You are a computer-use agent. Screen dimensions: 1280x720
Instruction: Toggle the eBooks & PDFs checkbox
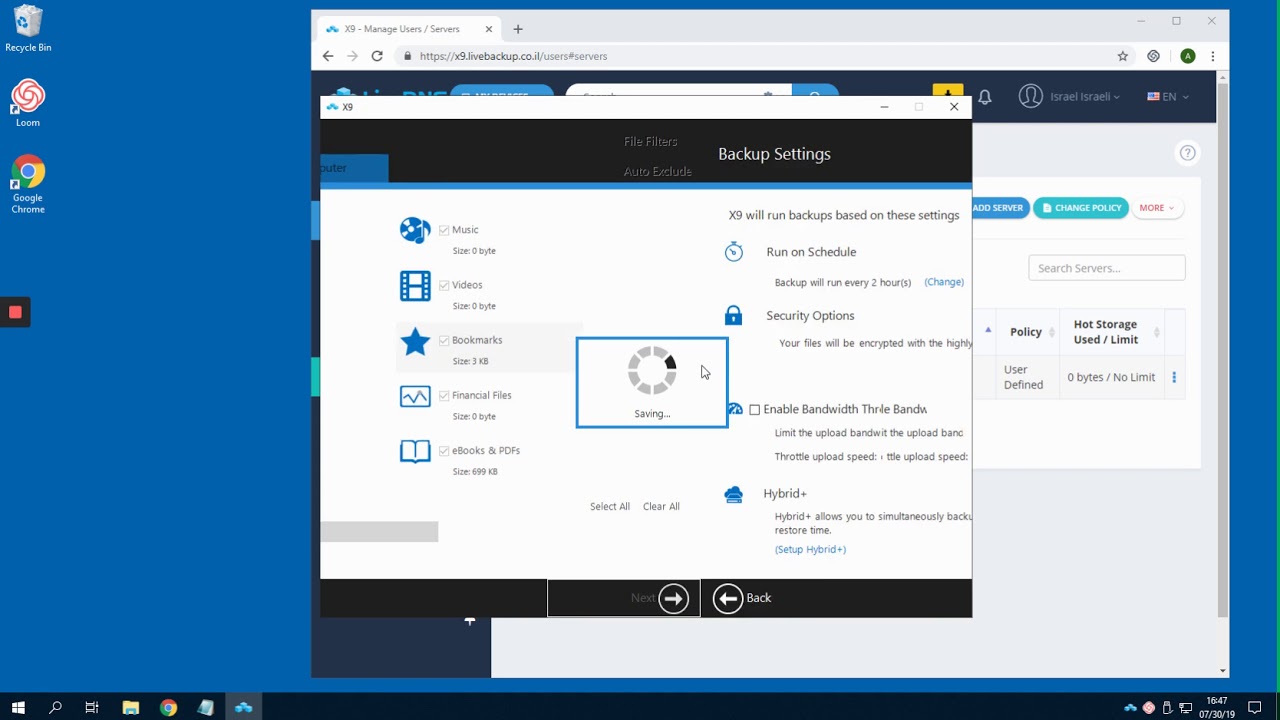click(444, 450)
